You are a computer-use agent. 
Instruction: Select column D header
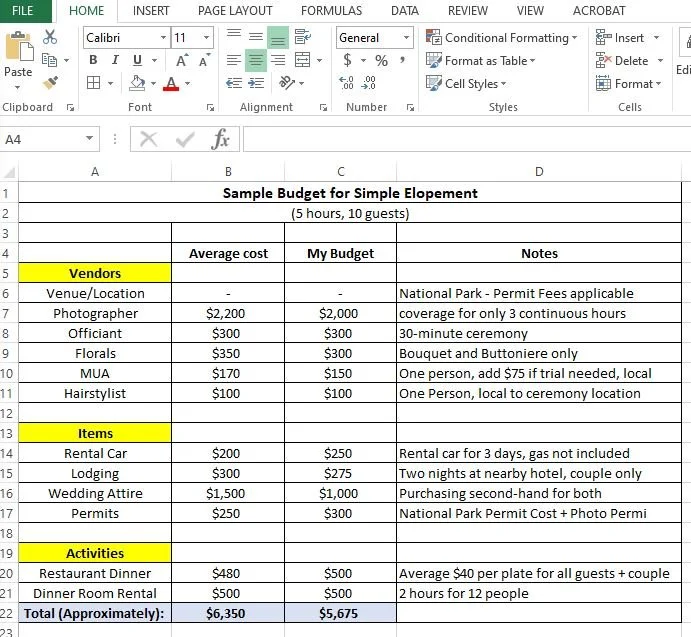coord(539,171)
